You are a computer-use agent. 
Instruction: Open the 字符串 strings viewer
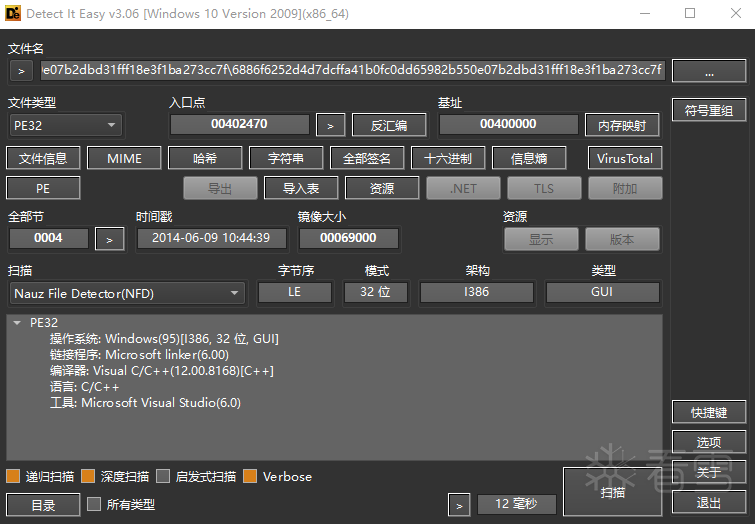coord(286,158)
